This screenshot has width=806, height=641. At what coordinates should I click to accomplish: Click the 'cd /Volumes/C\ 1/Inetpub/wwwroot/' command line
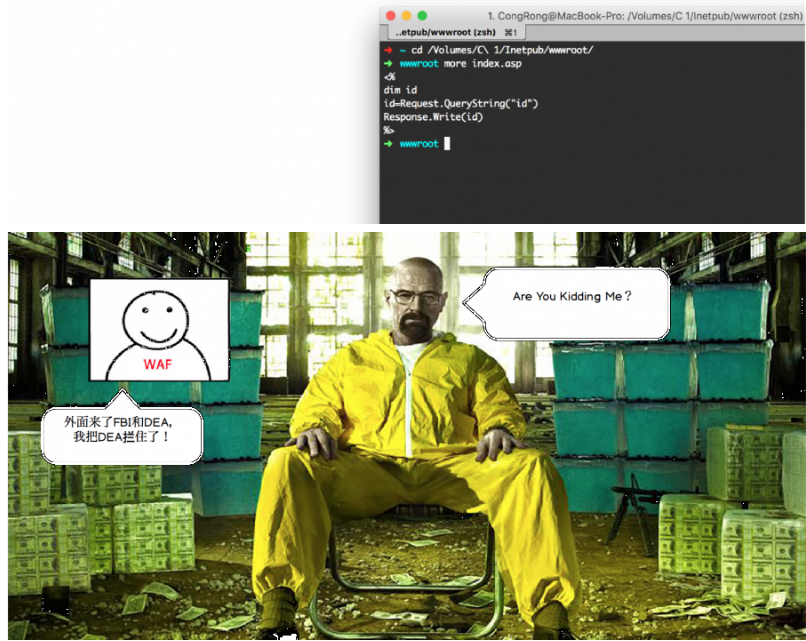coord(502,50)
